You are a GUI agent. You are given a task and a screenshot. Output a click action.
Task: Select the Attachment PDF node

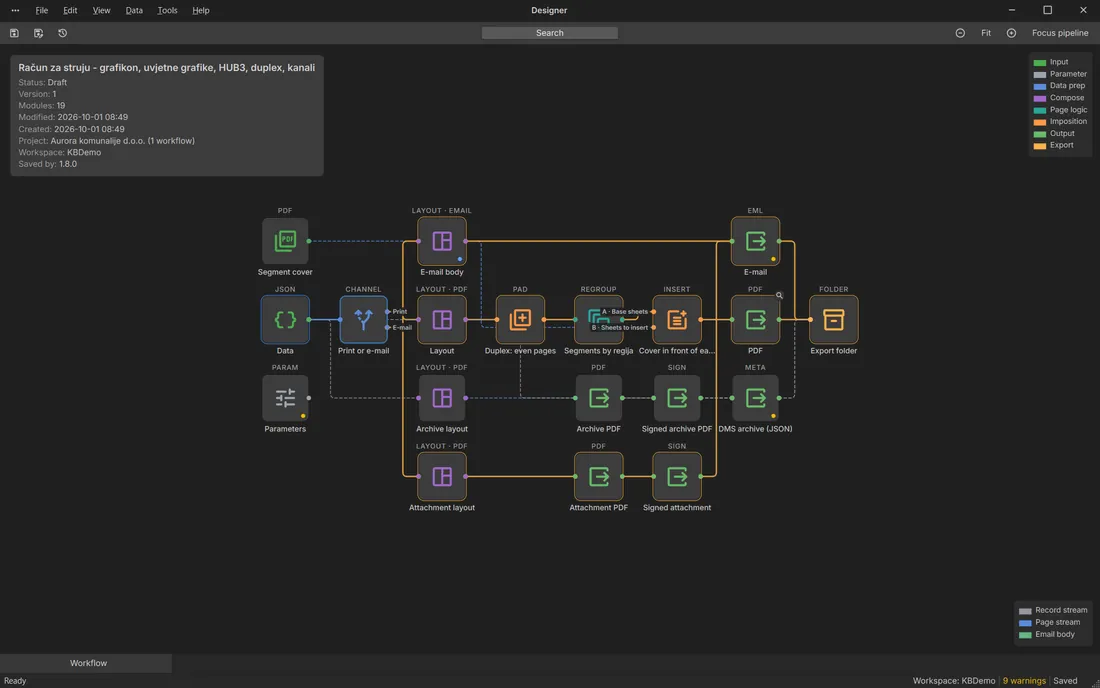[598, 477]
